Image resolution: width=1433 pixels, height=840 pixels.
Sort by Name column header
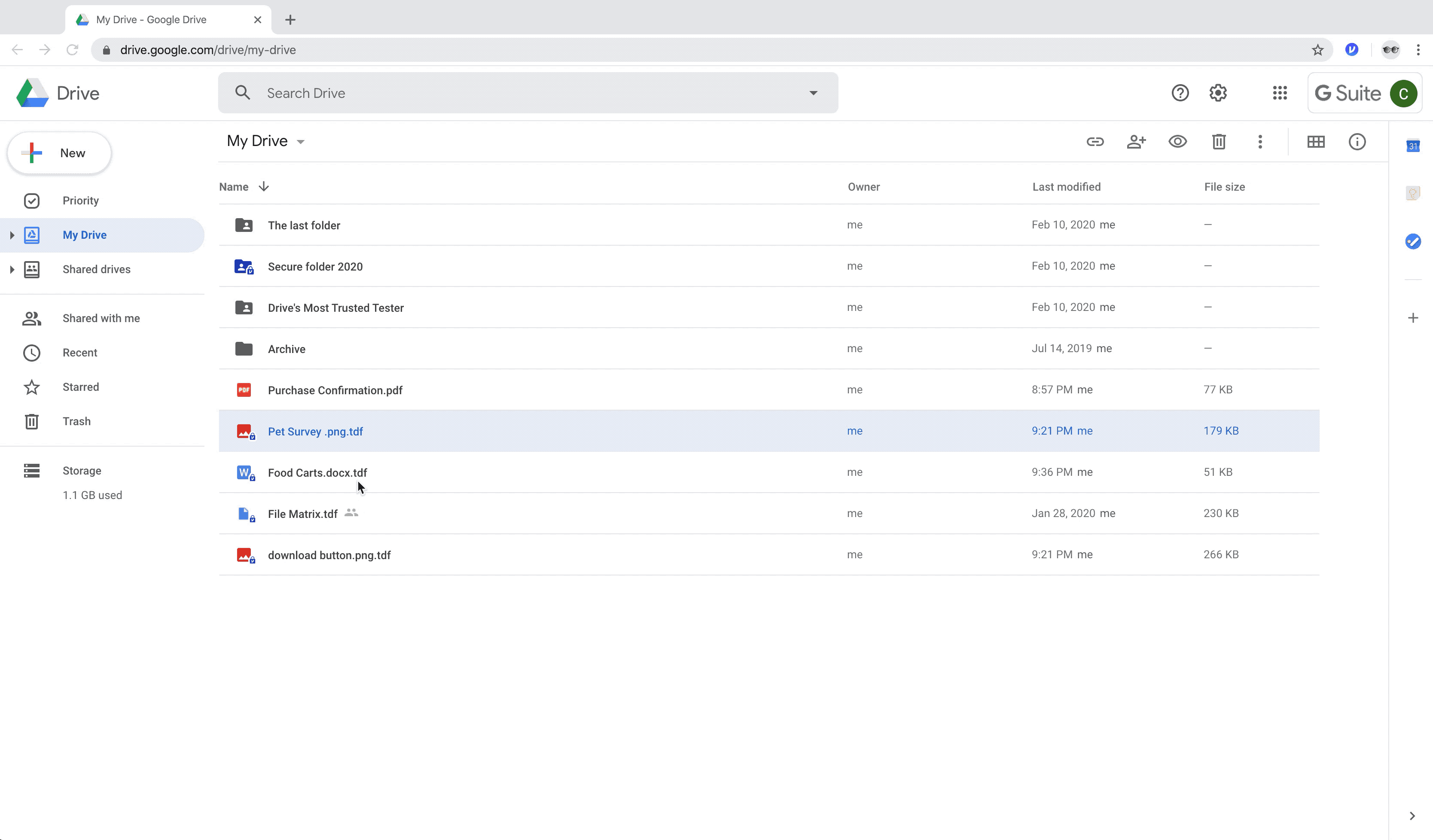tap(234, 187)
